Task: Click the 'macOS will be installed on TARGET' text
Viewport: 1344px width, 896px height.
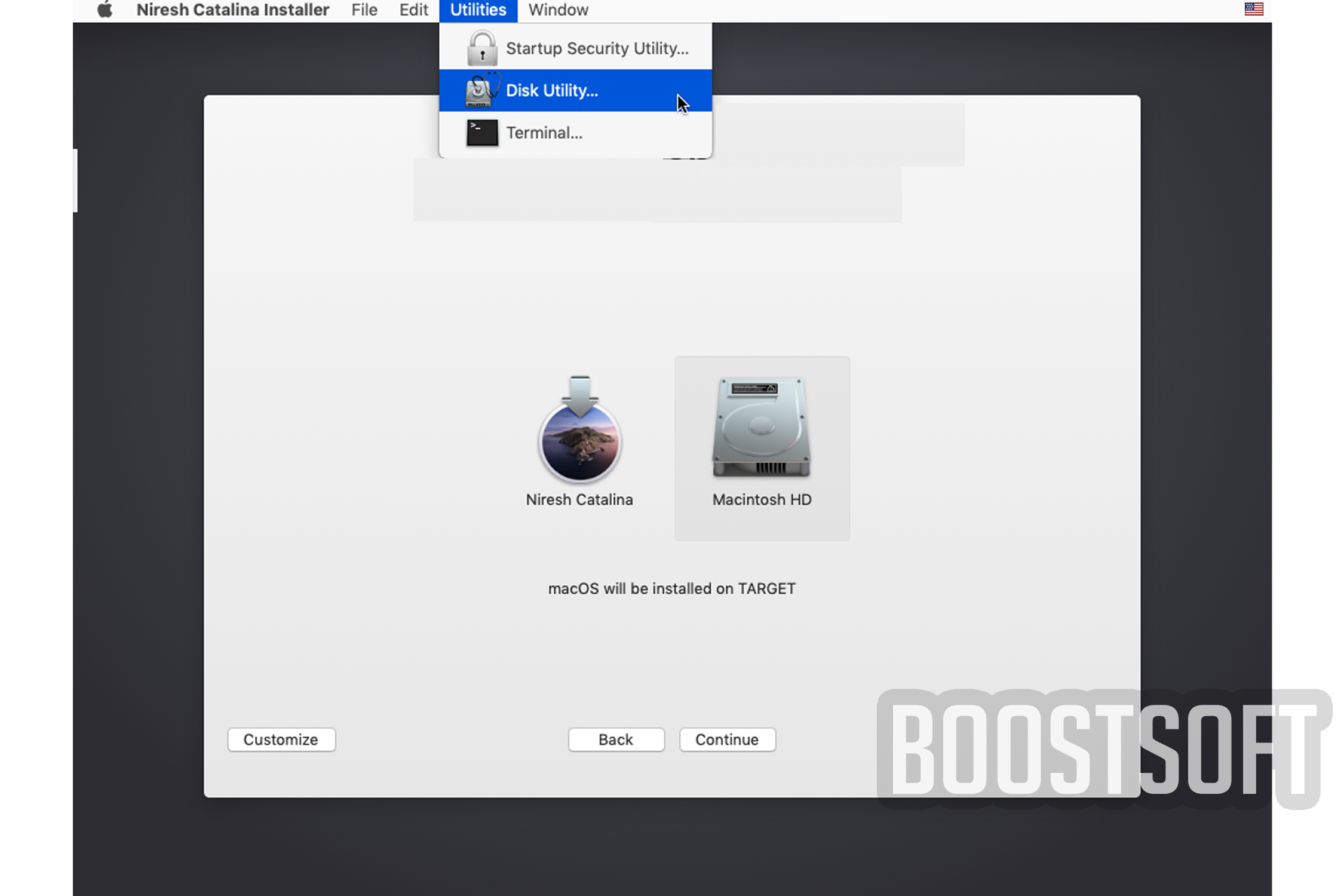Action: (671, 588)
